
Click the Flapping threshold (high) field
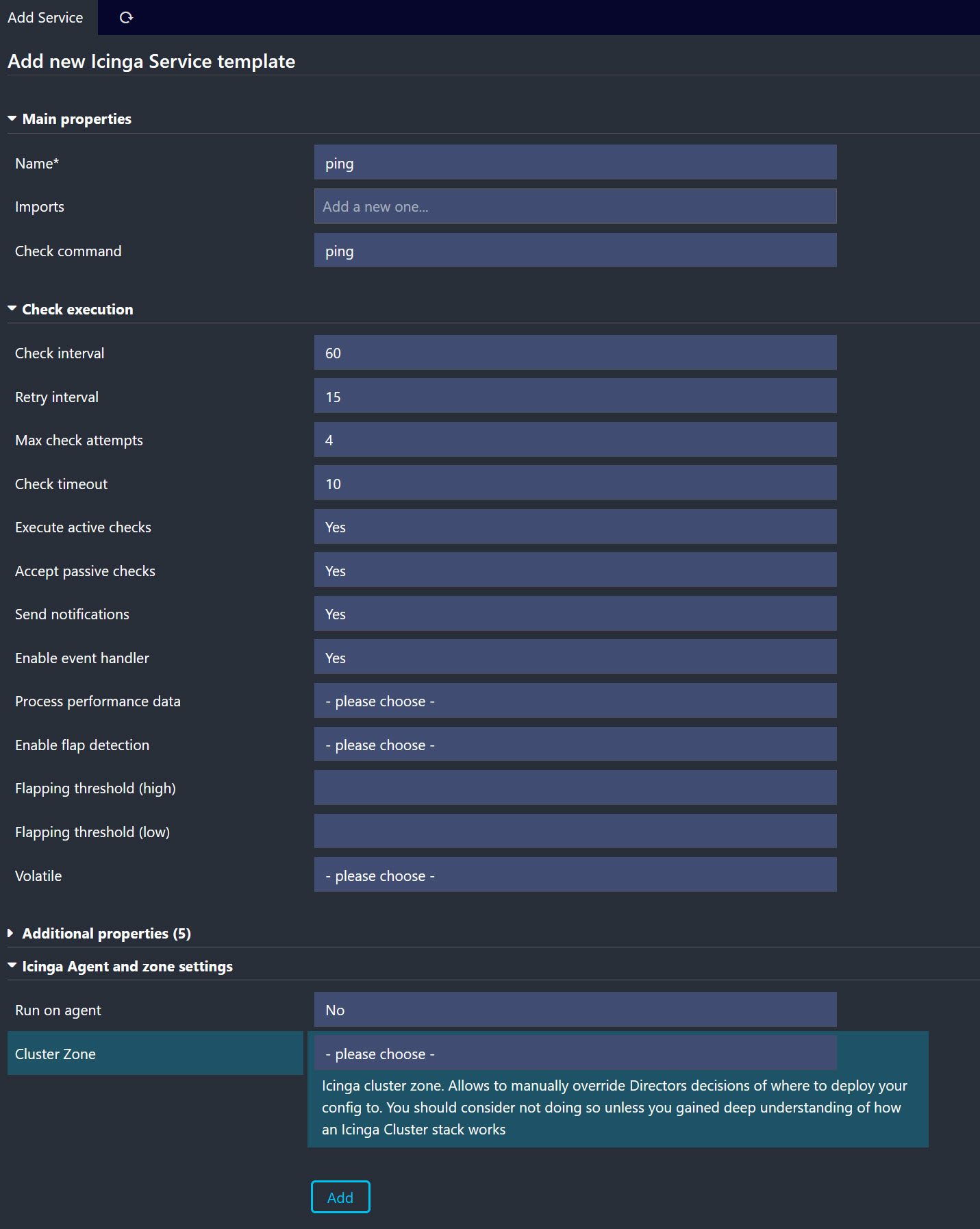point(575,788)
